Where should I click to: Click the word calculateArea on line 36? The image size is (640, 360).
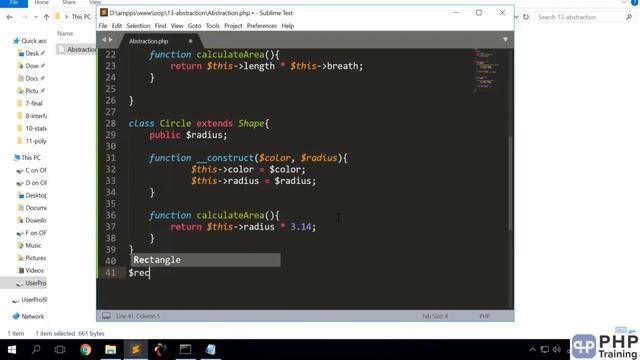pos(230,215)
